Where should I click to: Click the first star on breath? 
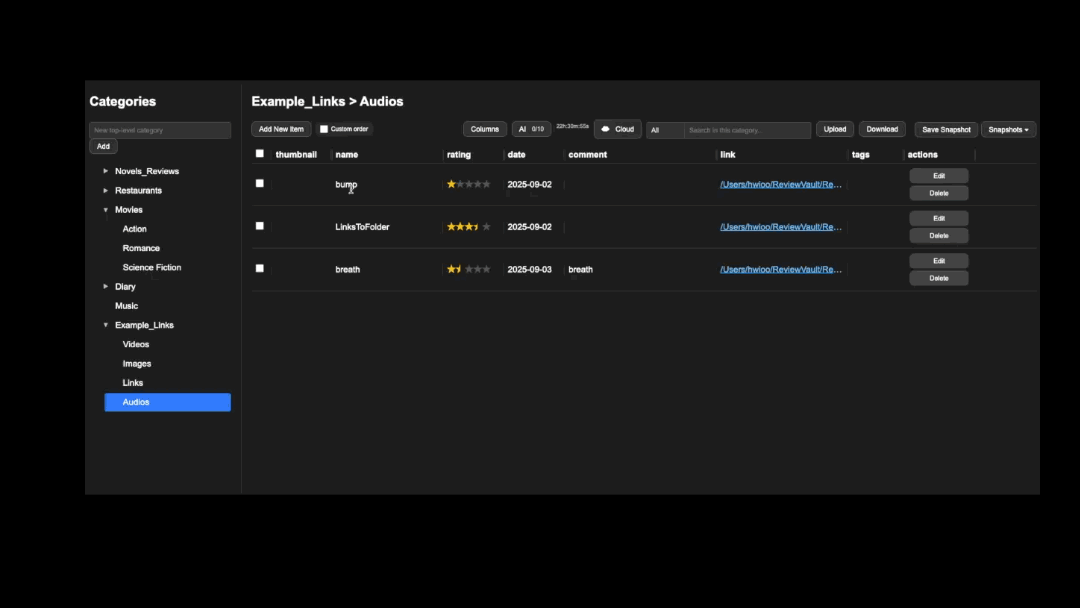click(450, 269)
